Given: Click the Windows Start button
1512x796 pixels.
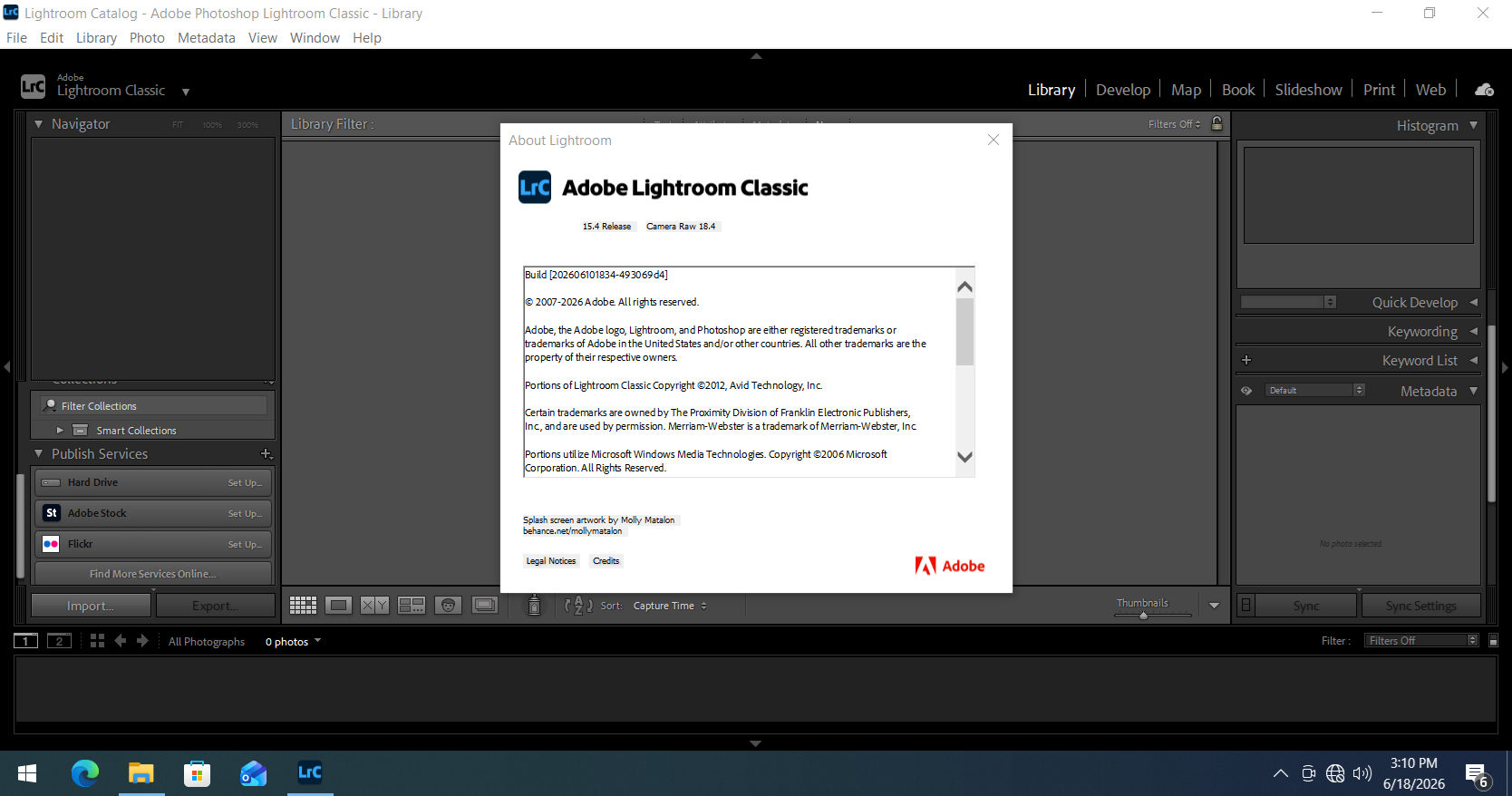Looking at the screenshot, I should [x=27, y=773].
